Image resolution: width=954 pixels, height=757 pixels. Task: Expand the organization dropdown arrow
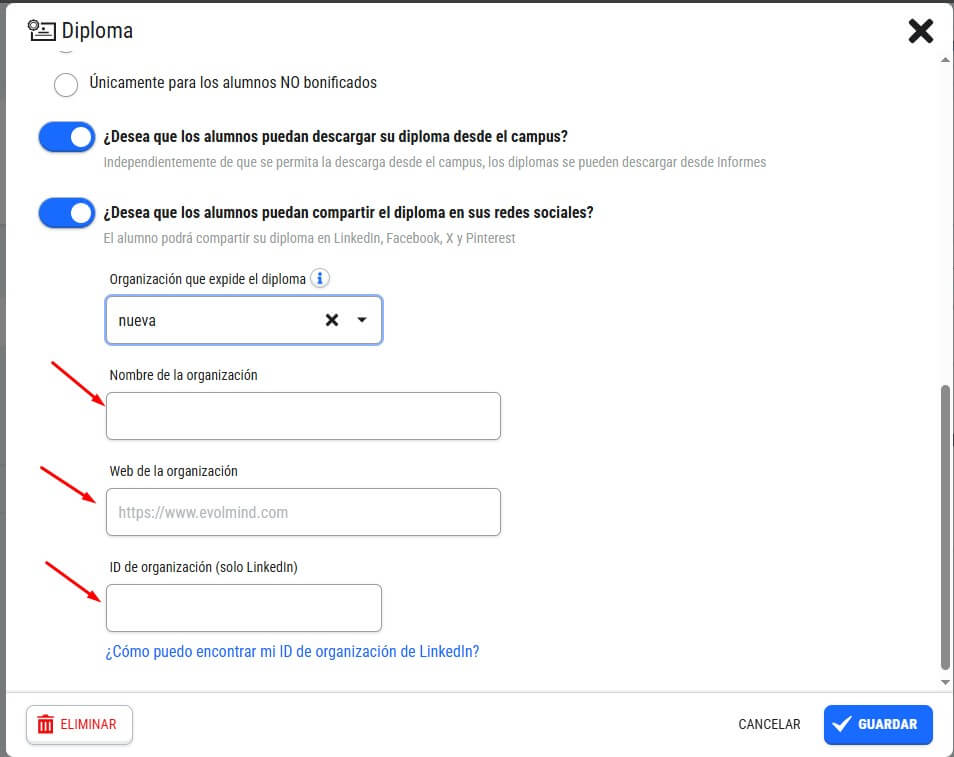point(362,319)
